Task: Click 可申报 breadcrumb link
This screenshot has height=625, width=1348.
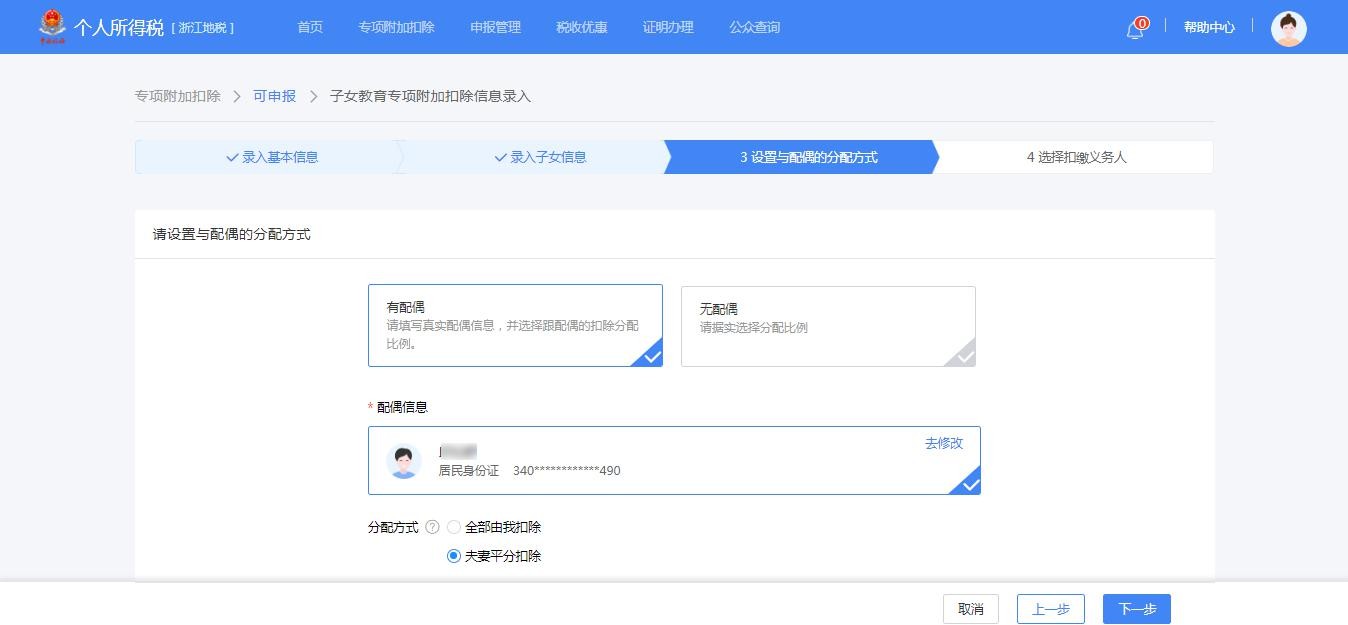Action: [274, 96]
